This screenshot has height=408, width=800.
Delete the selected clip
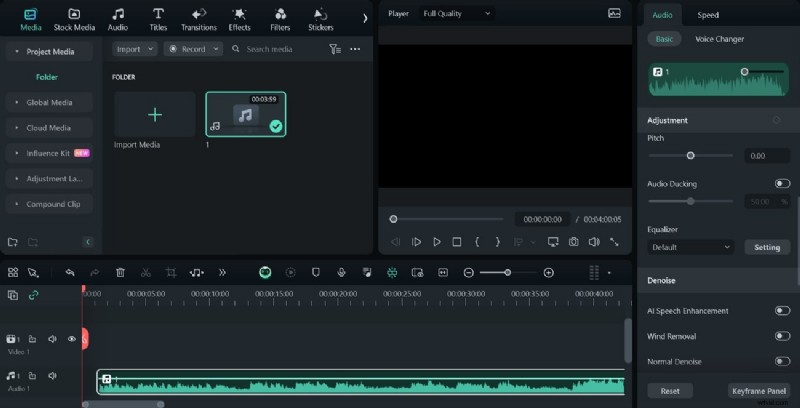point(120,273)
